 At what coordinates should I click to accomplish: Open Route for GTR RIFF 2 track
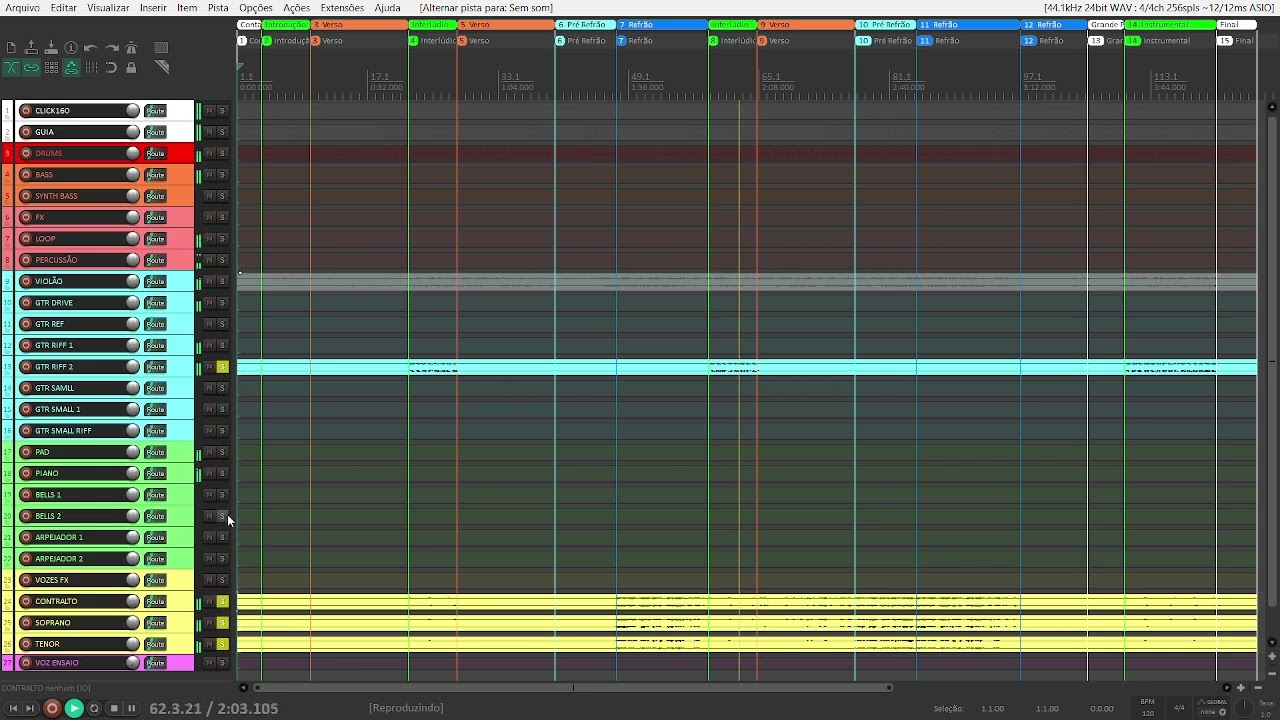pos(155,367)
